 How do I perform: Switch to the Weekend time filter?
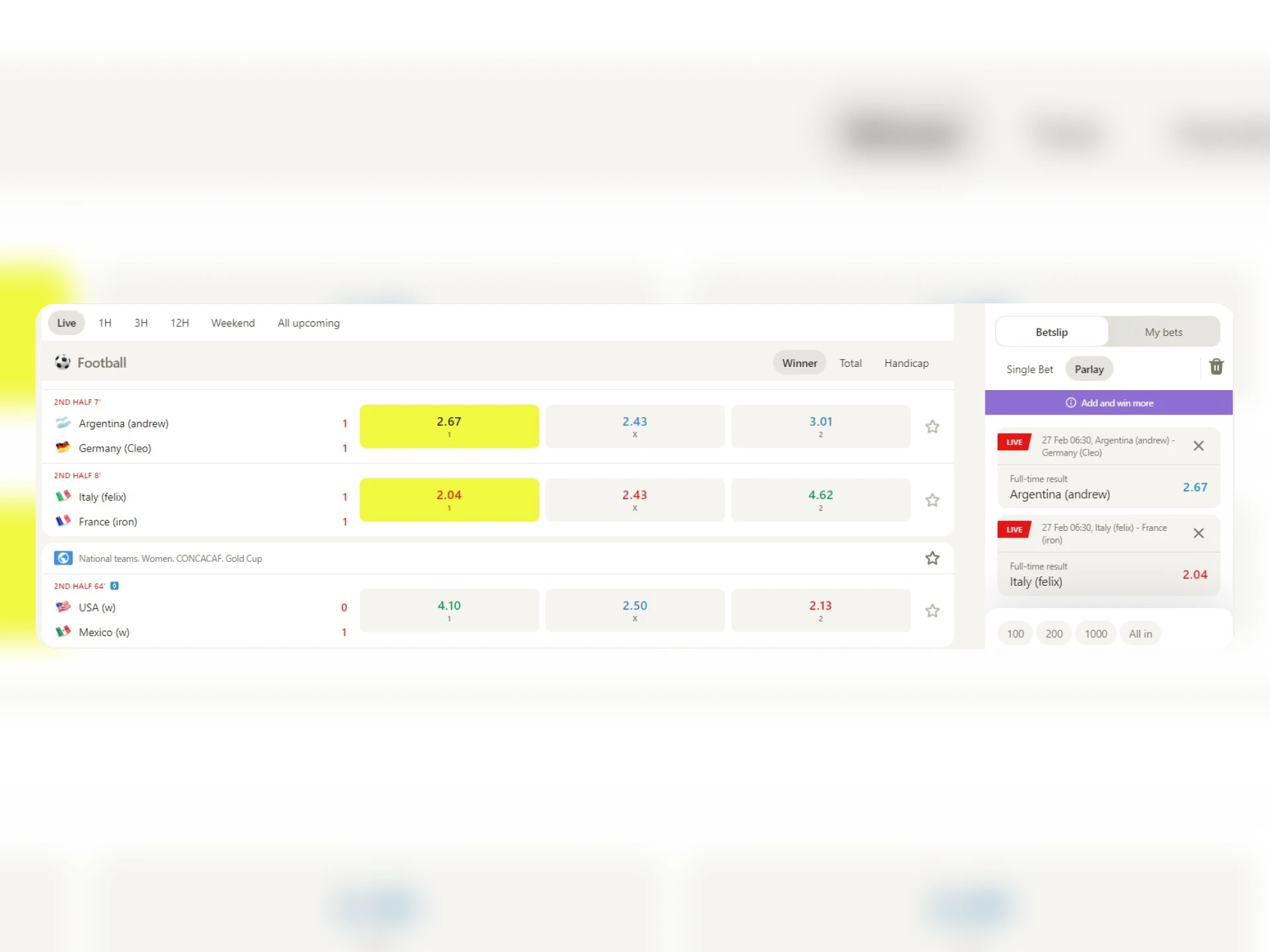[x=233, y=323]
